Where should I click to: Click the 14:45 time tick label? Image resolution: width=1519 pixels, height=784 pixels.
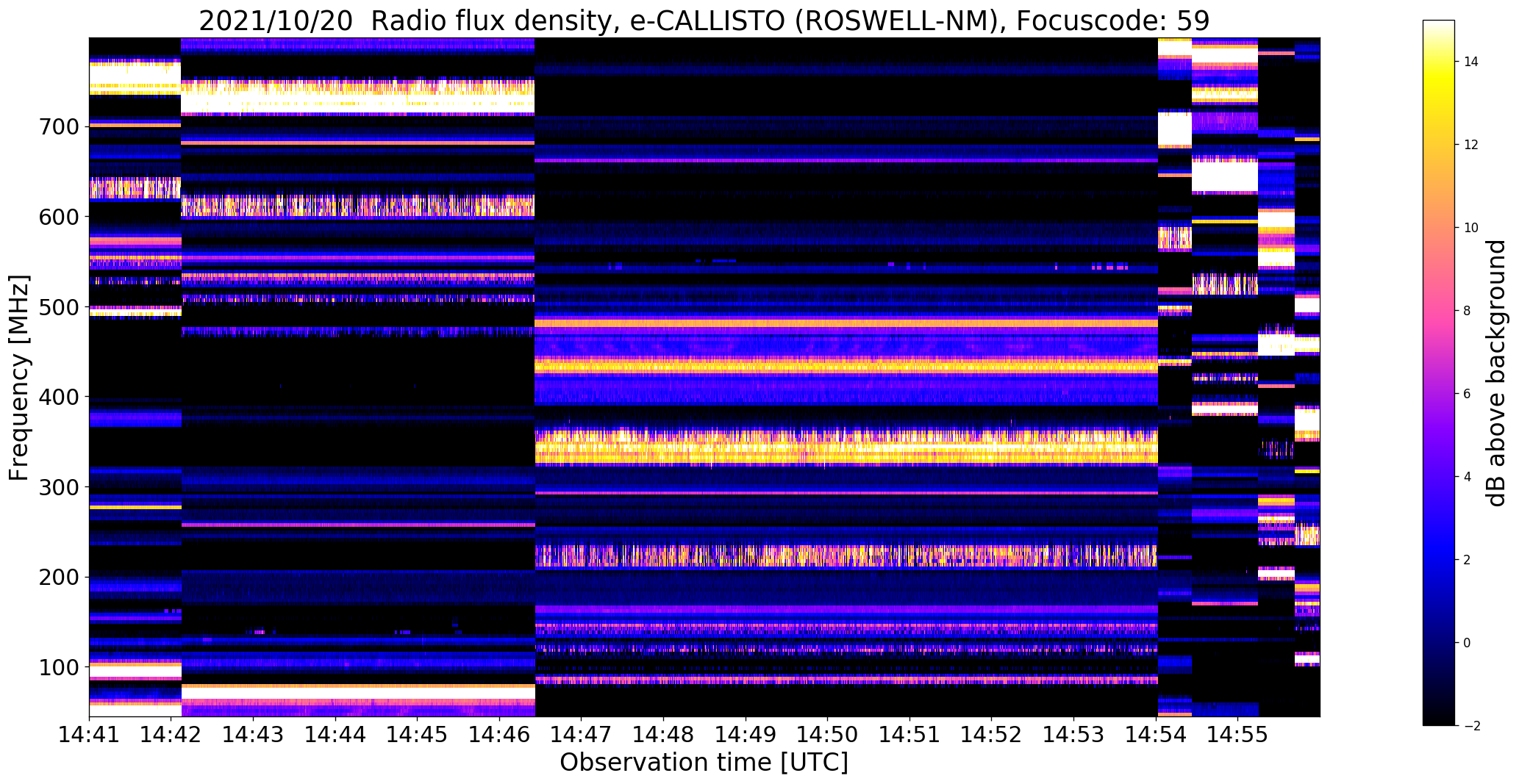point(417,734)
